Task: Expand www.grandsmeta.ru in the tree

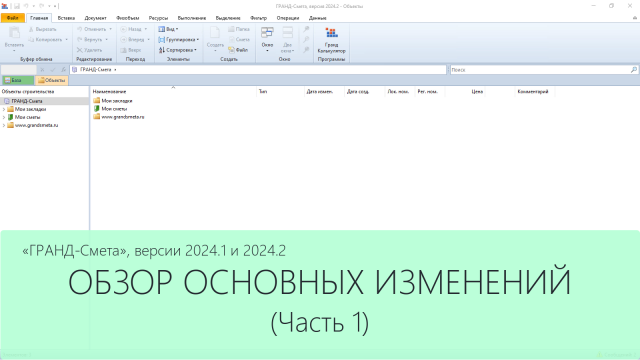Action: (x=4, y=125)
